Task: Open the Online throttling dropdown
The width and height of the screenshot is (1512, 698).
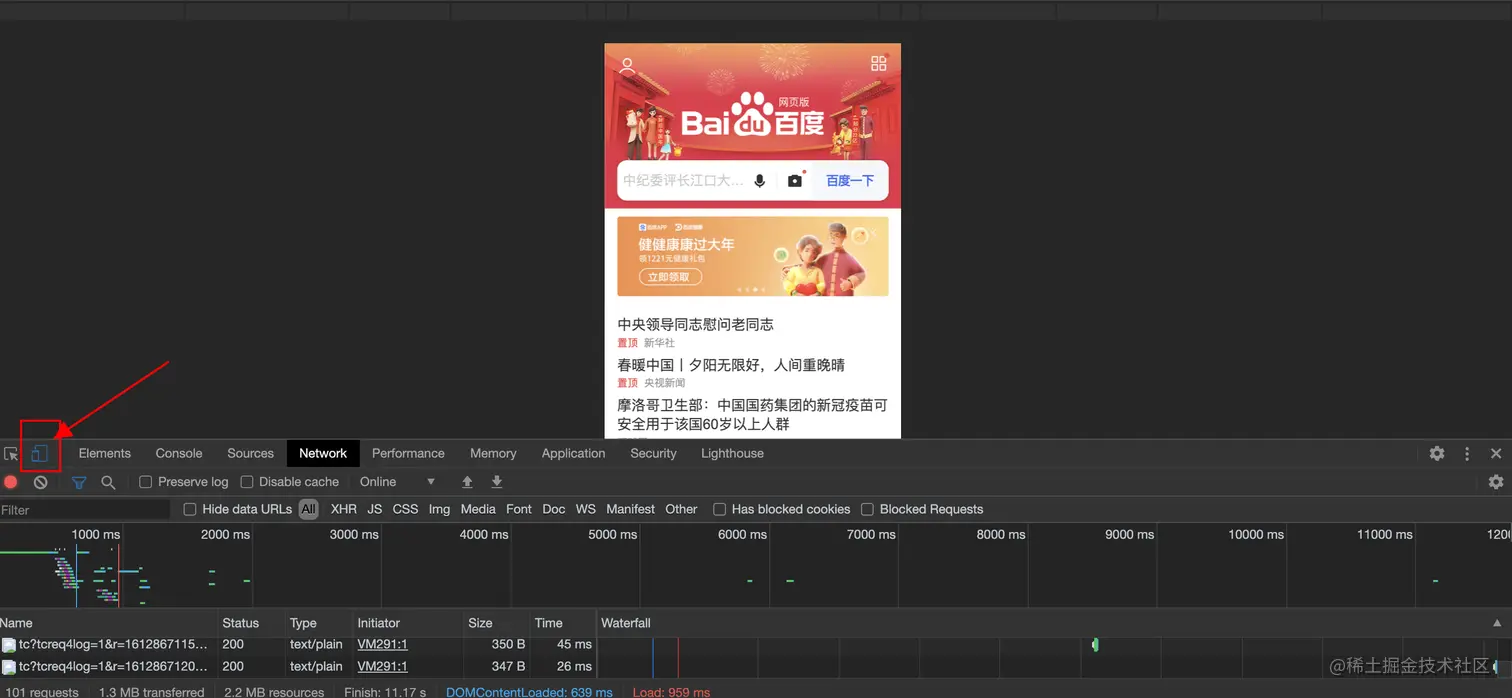Action: 398,482
